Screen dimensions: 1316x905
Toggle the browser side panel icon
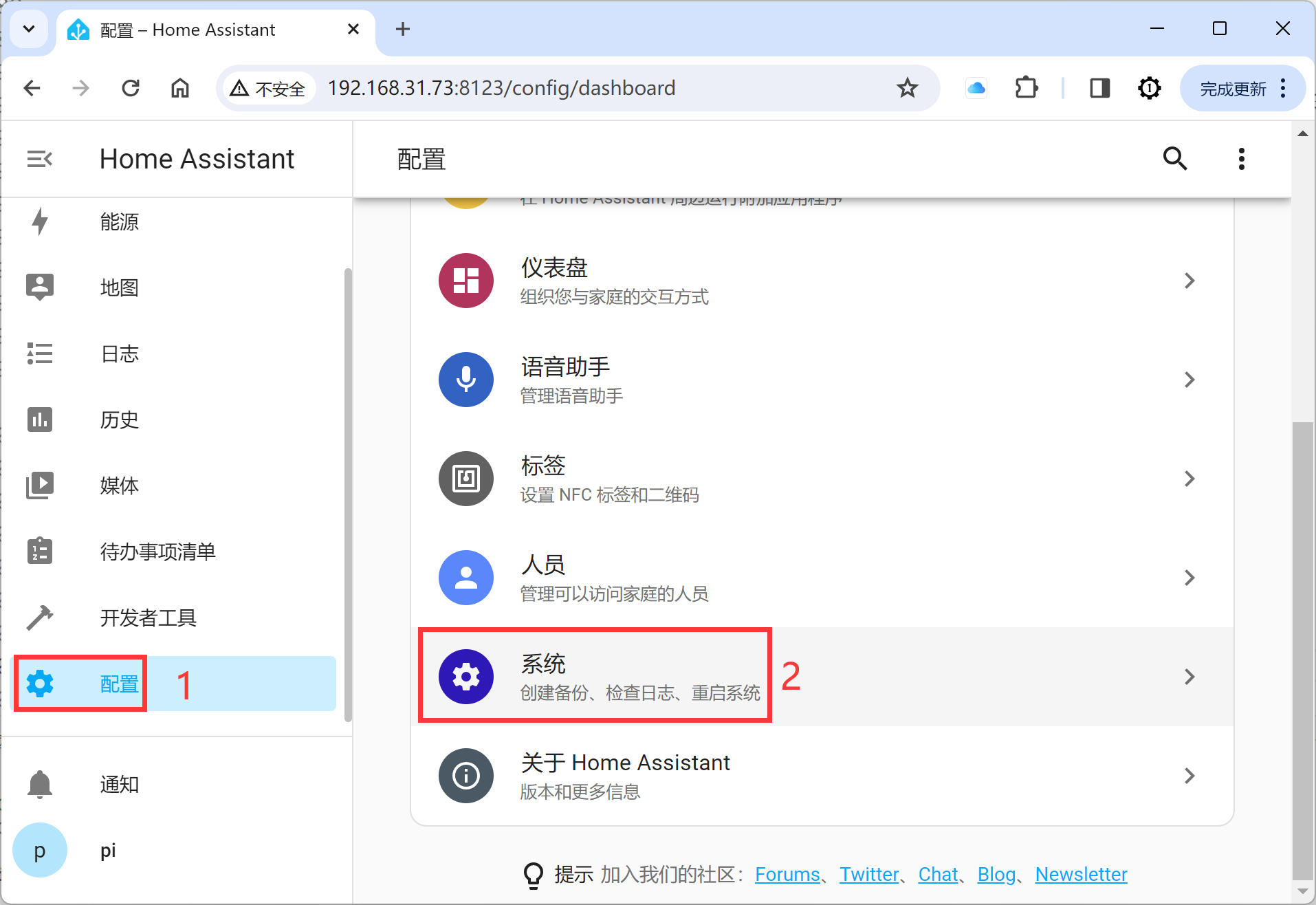[x=1100, y=88]
